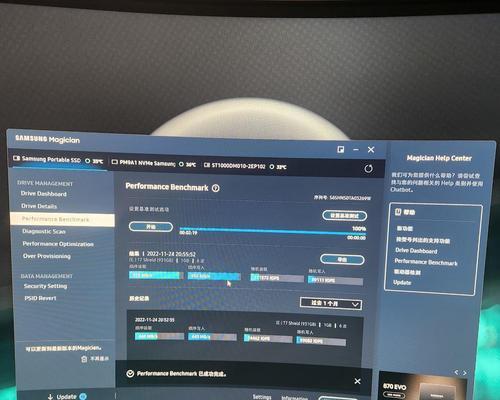Click the benchmark settings button above progress bar

click(345, 216)
